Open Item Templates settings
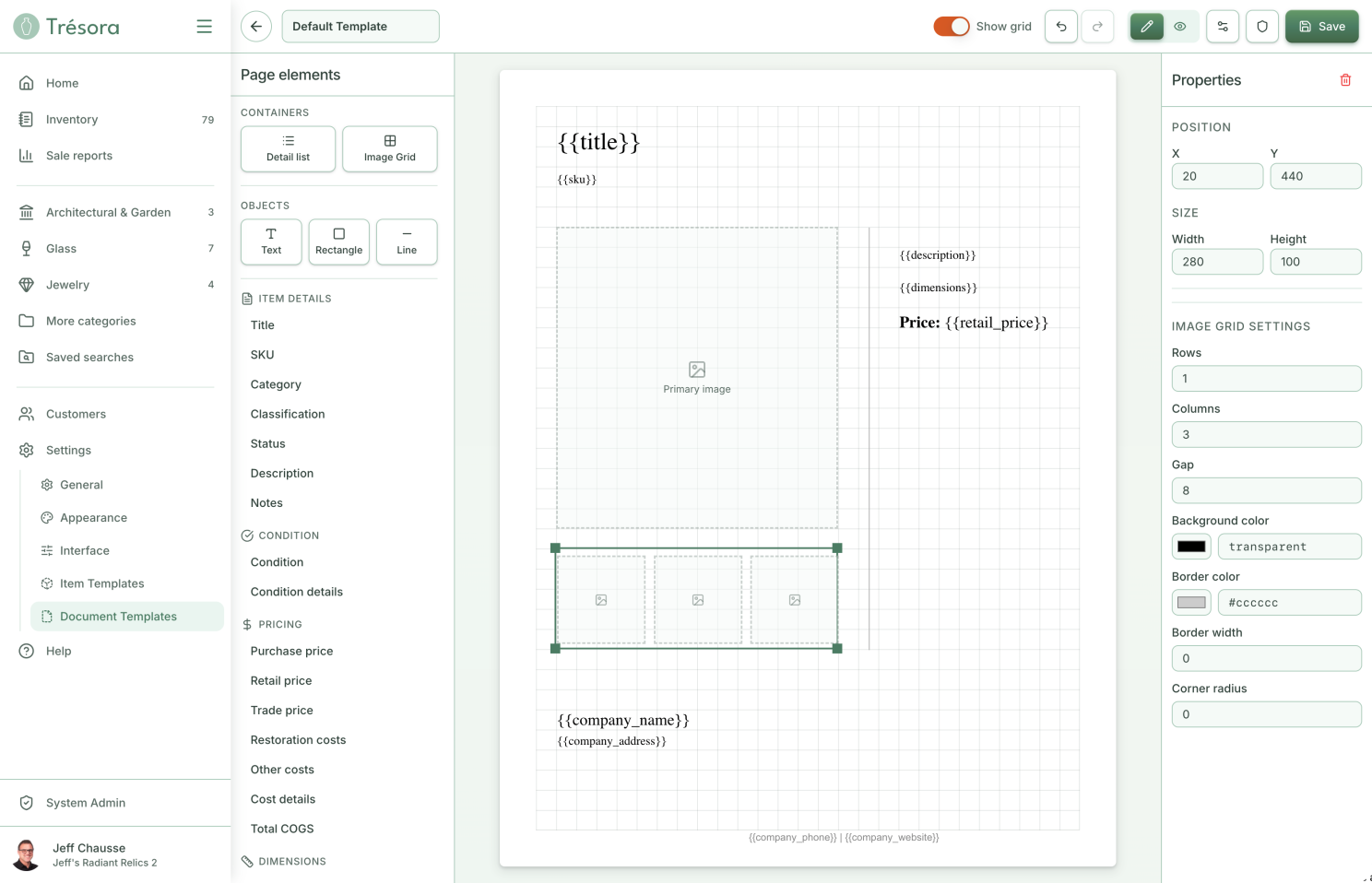Viewport: 1372px width, 883px height. [127, 583]
